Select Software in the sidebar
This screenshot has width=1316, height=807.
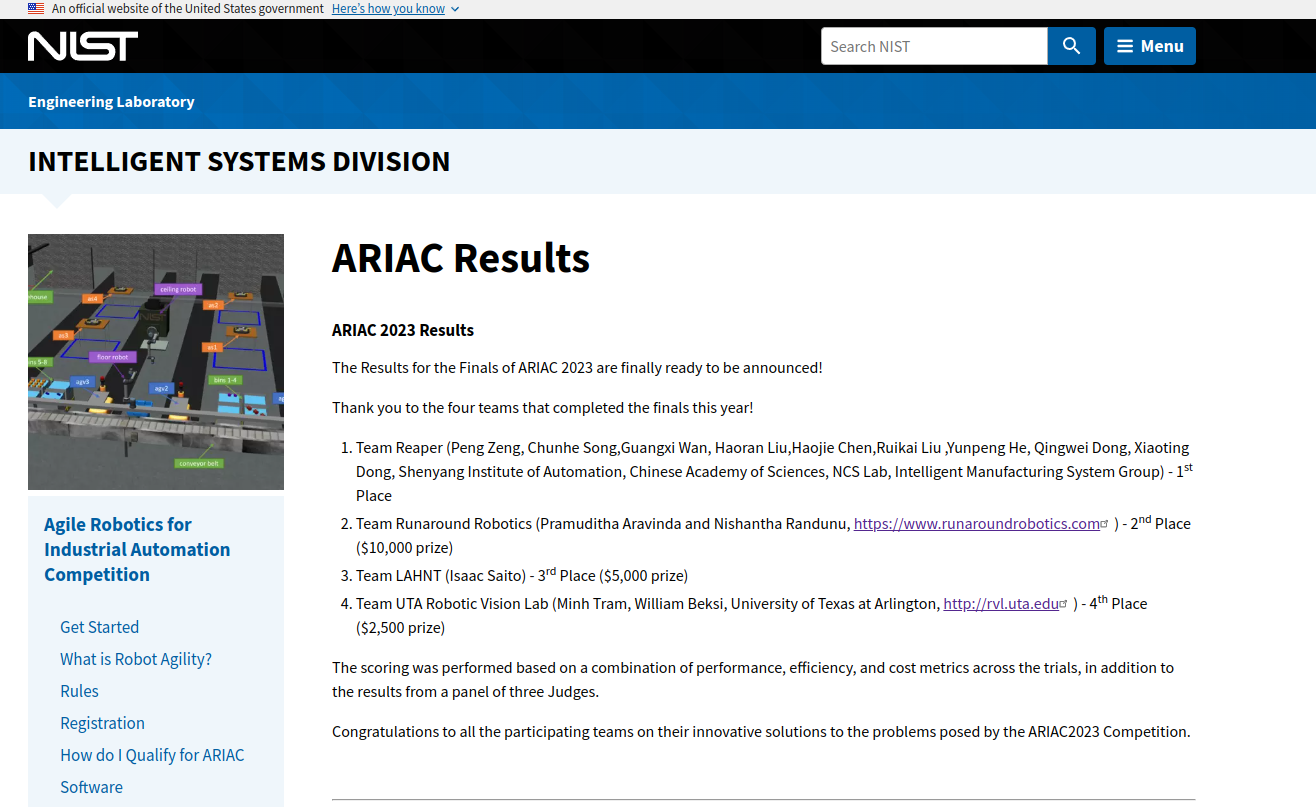(x=91, y=787)
